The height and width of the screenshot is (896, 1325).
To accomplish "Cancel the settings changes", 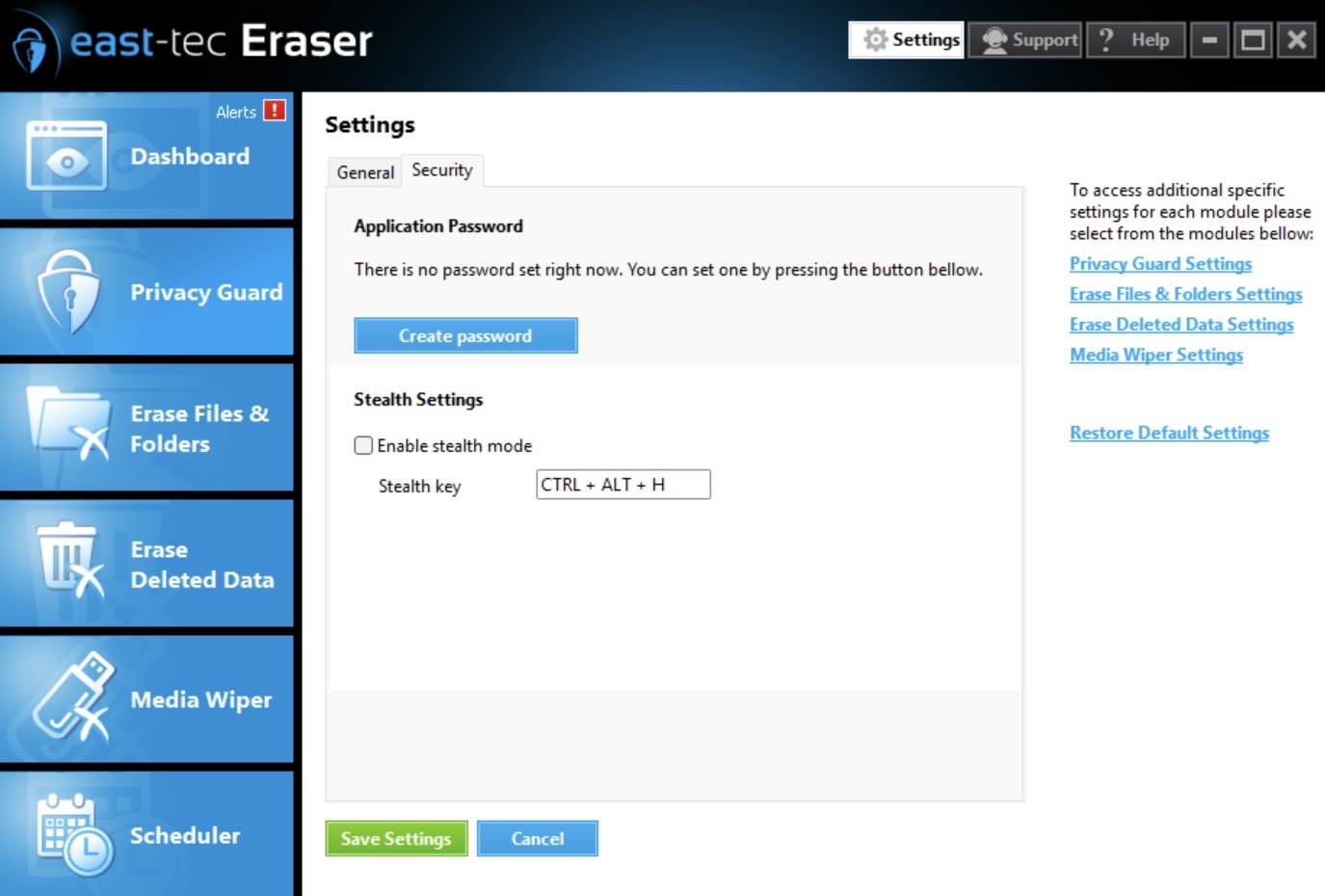I will tap(538, 838).
